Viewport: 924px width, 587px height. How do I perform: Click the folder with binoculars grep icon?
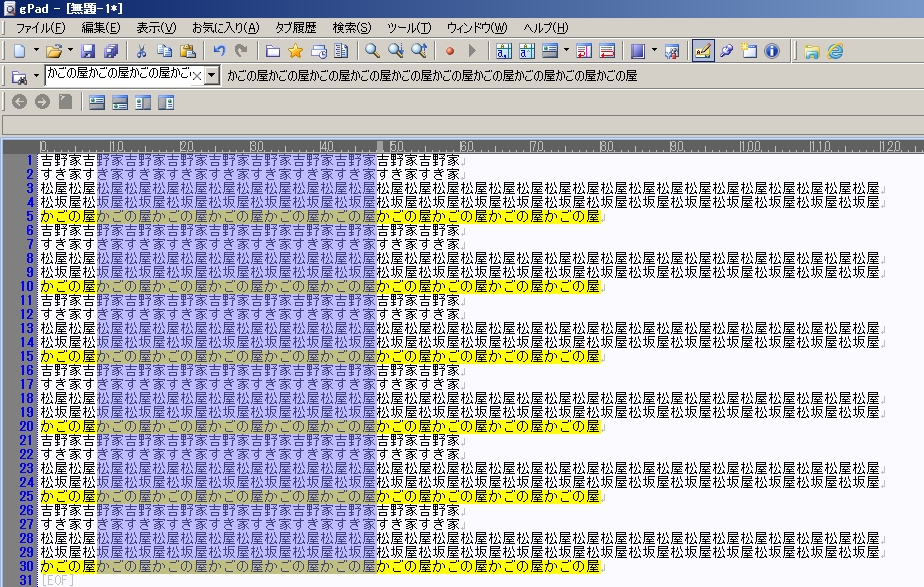pyautogui.click(x=19, y=77)
